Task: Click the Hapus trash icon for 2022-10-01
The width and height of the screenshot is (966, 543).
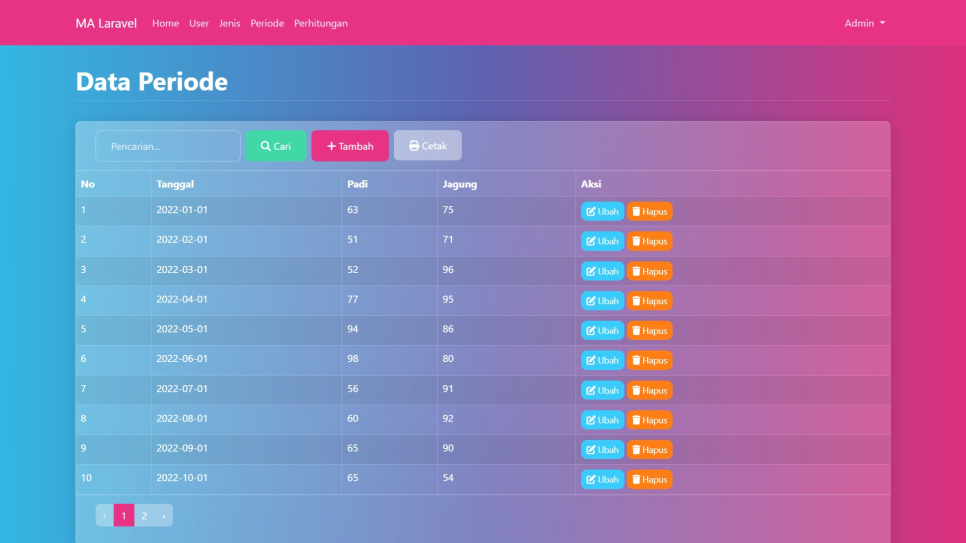Action: click(x=636, y=480)
